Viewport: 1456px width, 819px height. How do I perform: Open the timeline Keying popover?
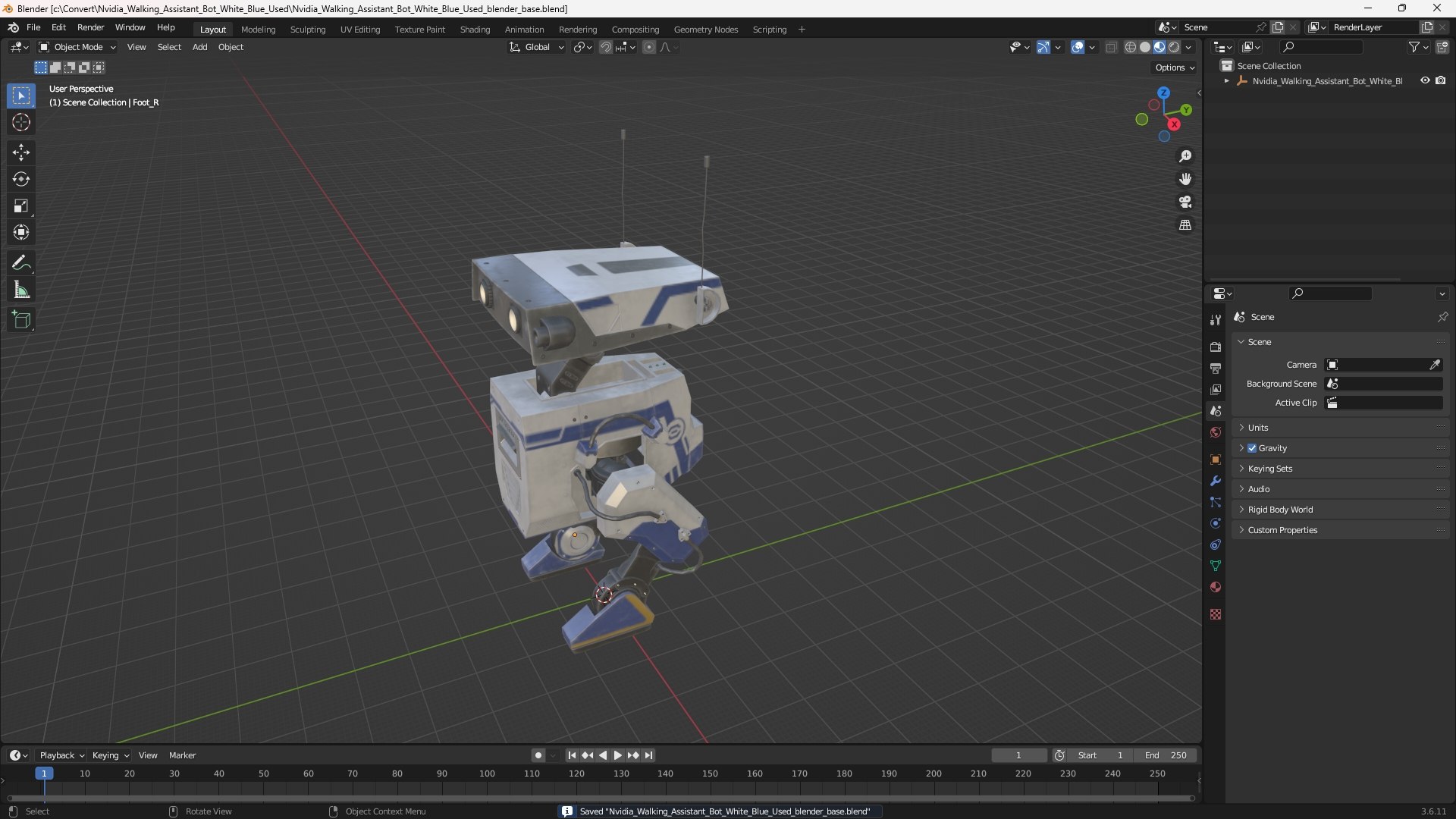pos(110,755)
